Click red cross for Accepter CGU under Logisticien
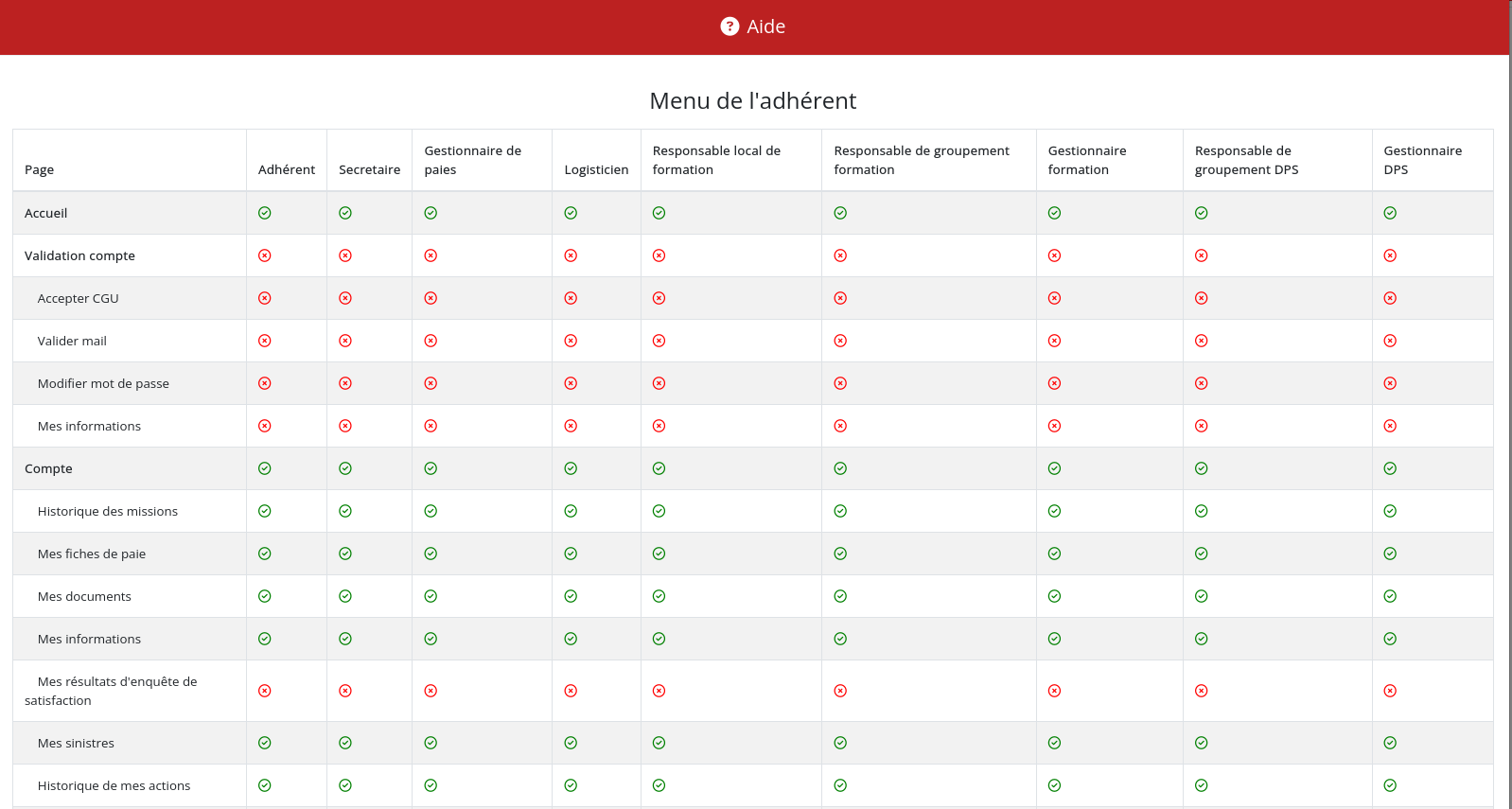Screen dimensions: 1512x809 click(x=571, y=298)
